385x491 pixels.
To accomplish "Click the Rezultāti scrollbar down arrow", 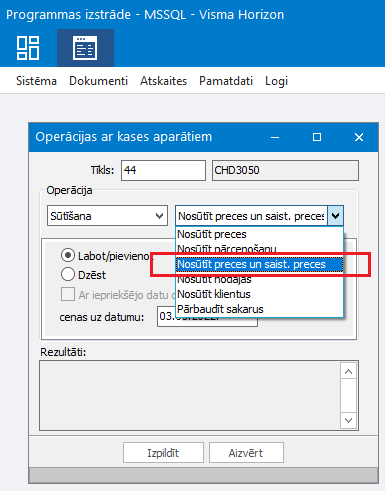I will tap(349, 420).
